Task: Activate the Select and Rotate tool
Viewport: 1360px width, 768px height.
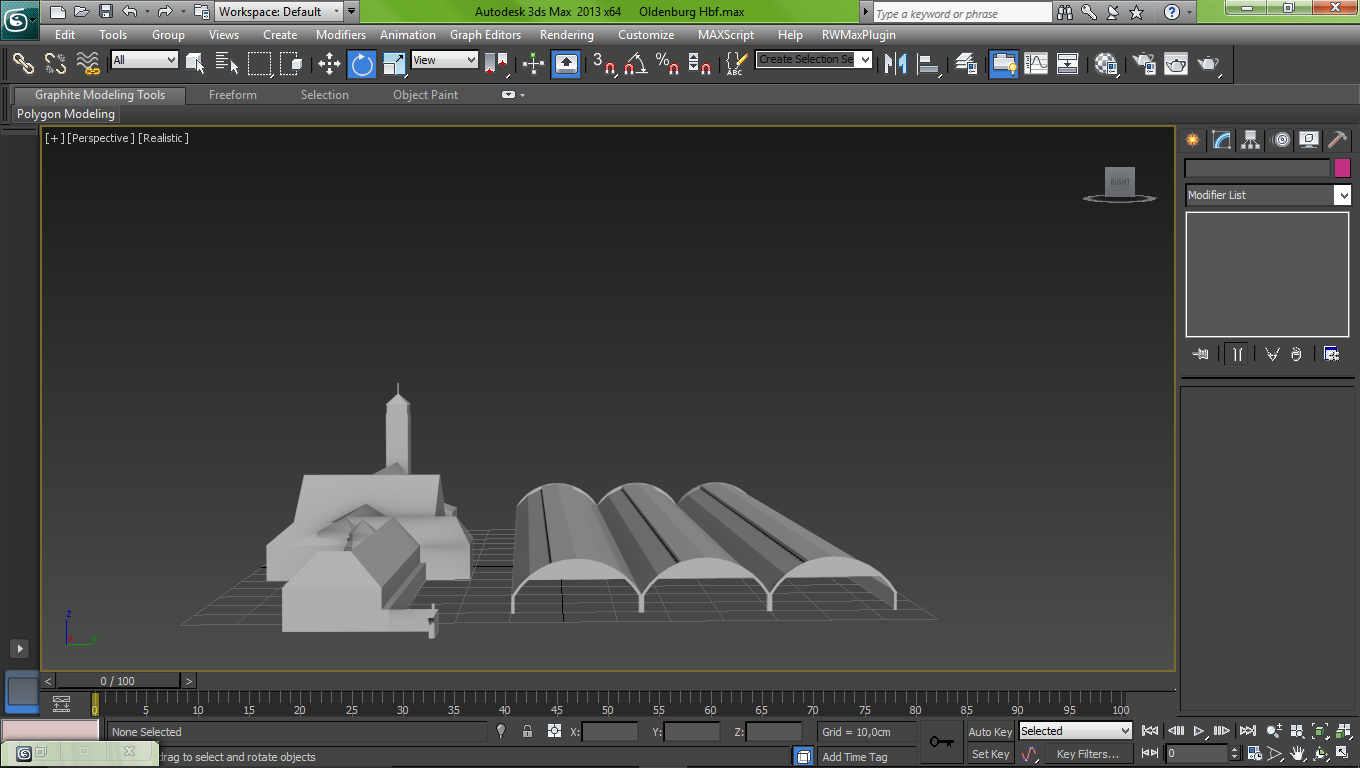Action: coord(362,64)
